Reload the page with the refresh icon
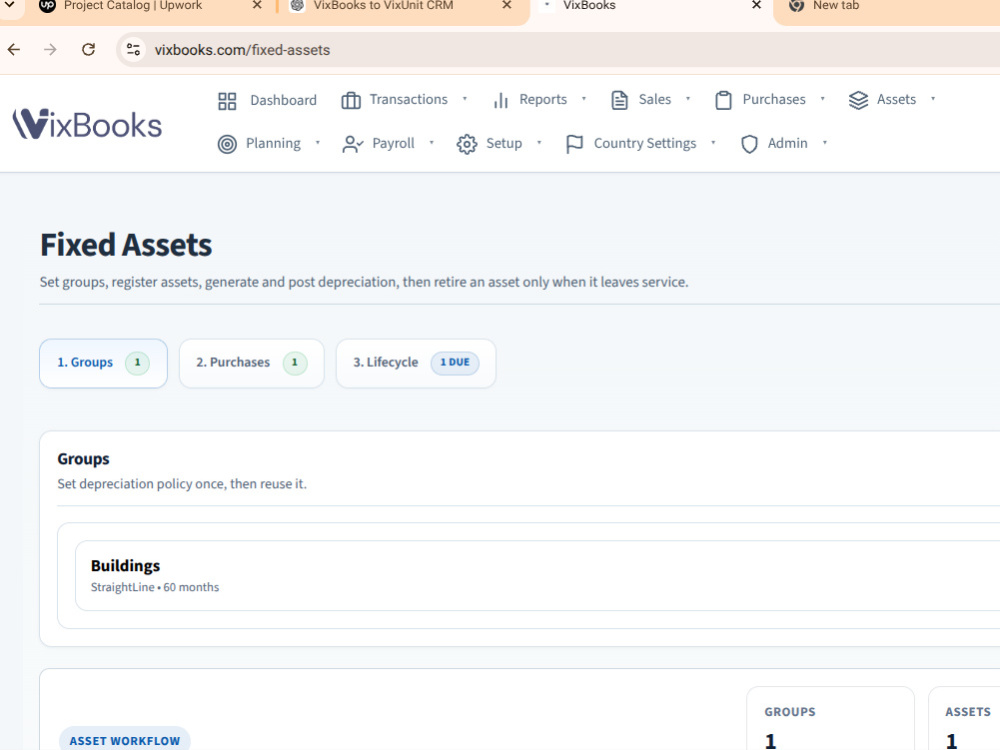The width and height of the screenshot is (1000, 750). (89, 50)
